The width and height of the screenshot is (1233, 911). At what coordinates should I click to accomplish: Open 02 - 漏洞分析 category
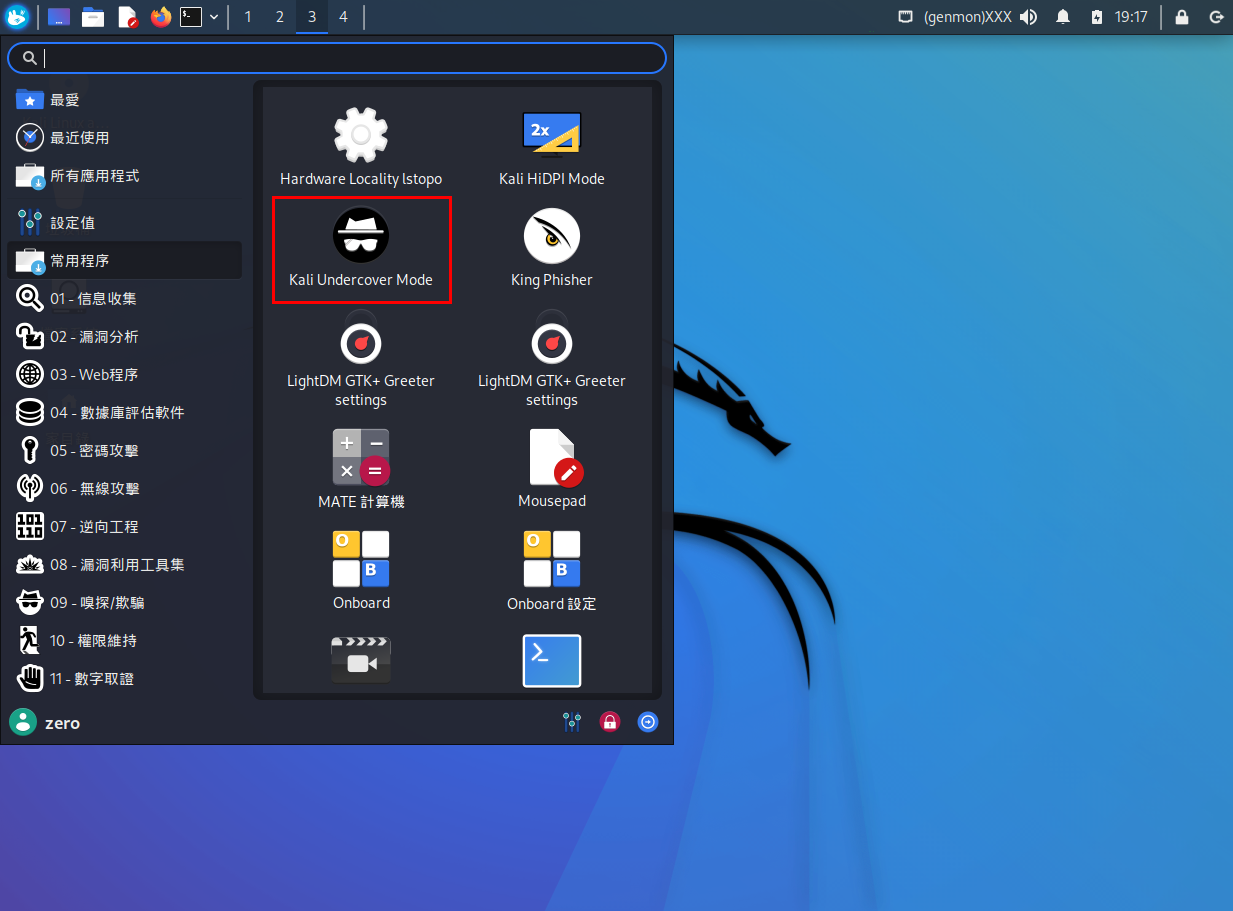pos(124,337)
